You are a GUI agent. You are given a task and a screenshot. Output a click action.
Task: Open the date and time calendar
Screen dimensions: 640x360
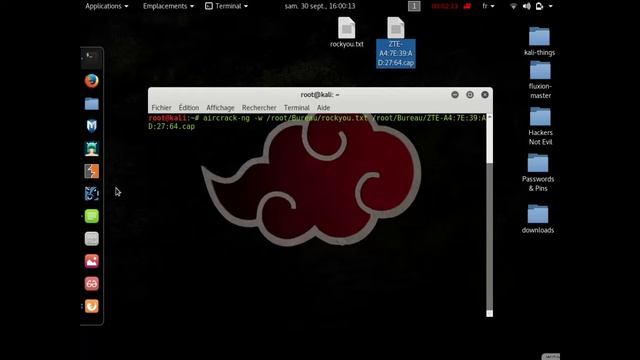click(320, 6)
